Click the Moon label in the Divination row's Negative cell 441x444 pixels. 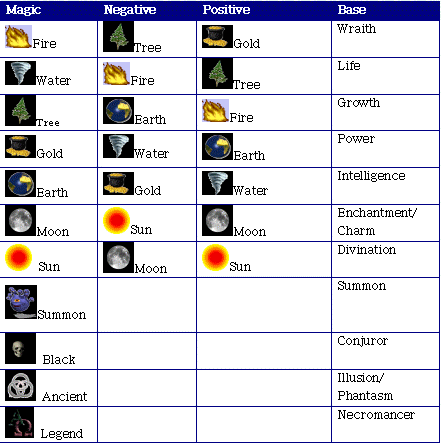(x=151, y=269)
